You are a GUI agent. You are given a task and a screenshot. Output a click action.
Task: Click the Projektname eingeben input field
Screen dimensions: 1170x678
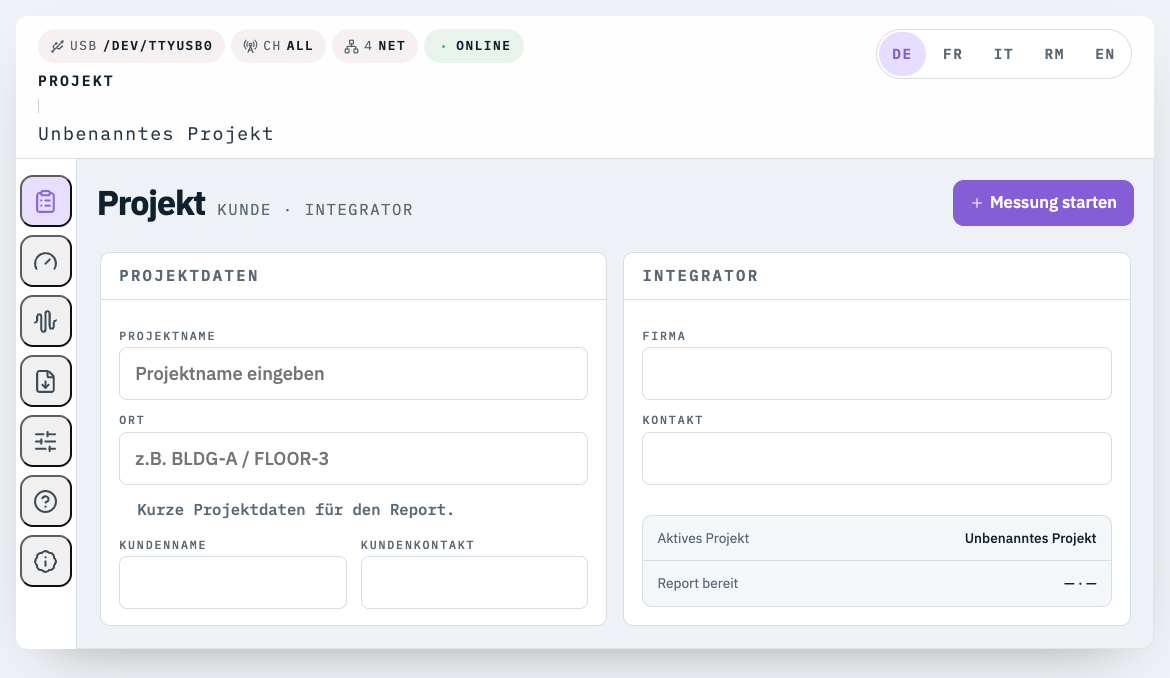pyautogui.click(x=353, y=373)
